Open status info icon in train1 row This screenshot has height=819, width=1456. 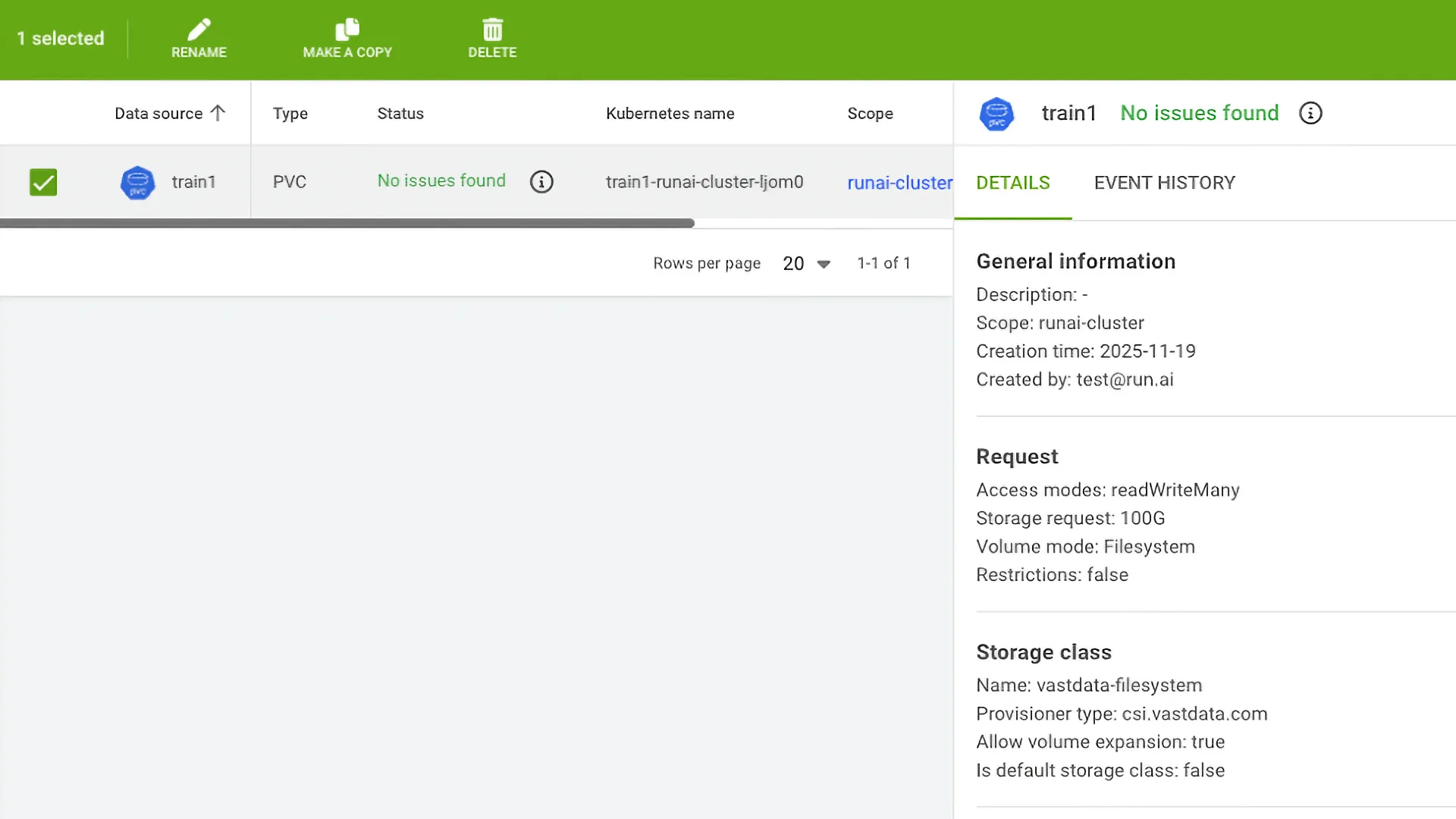click(x=541, y=182)
